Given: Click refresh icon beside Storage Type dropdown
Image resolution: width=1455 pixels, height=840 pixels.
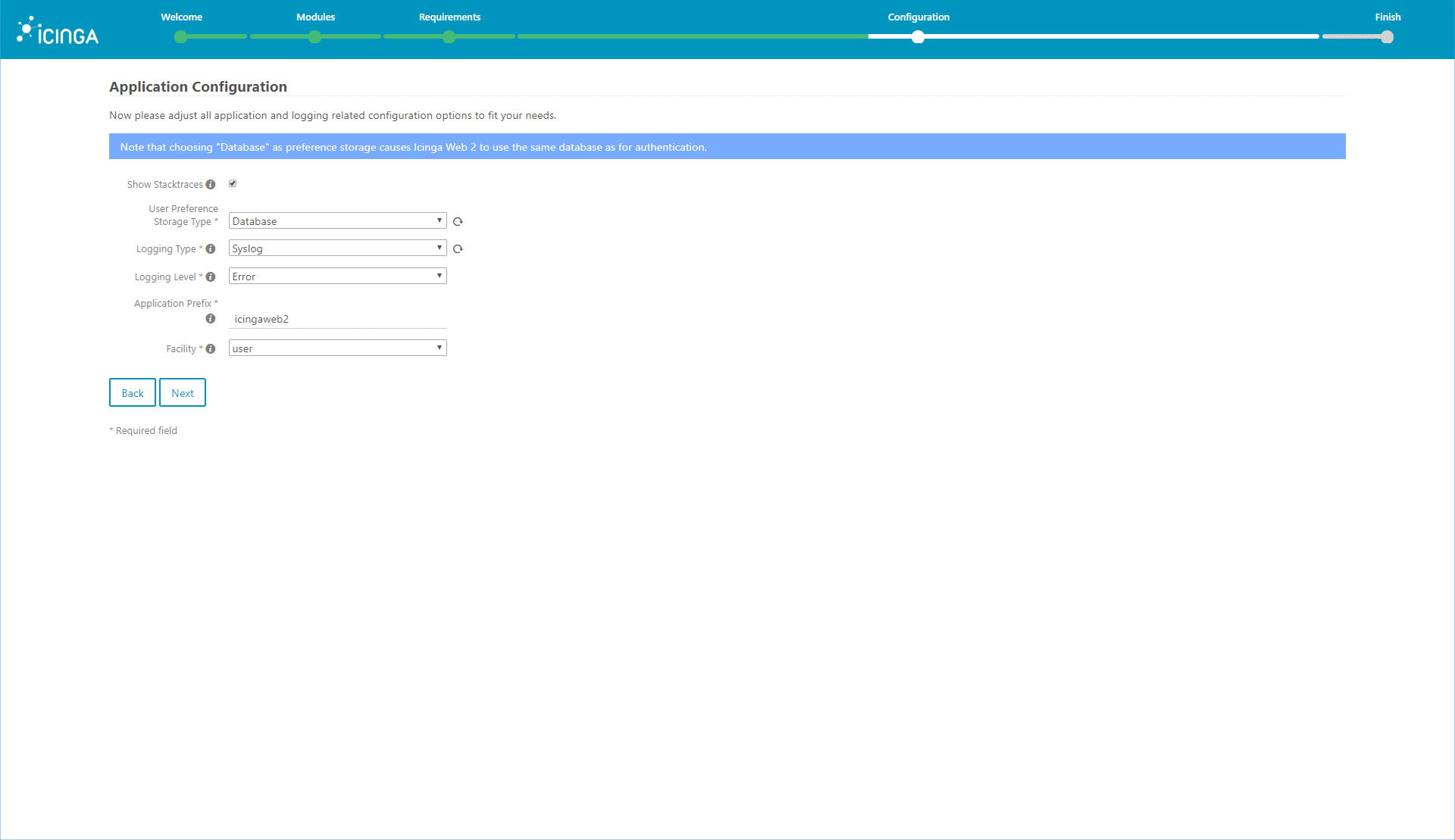Looking at the screenshot, I should tap(458, 222).
